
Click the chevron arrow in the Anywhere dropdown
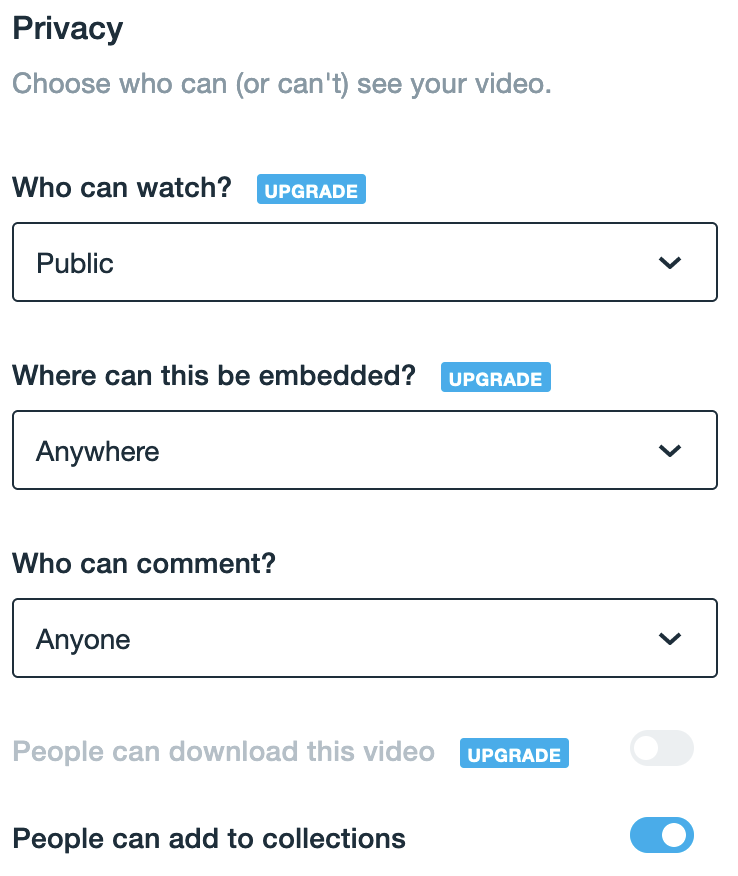(x=670, y=451)
